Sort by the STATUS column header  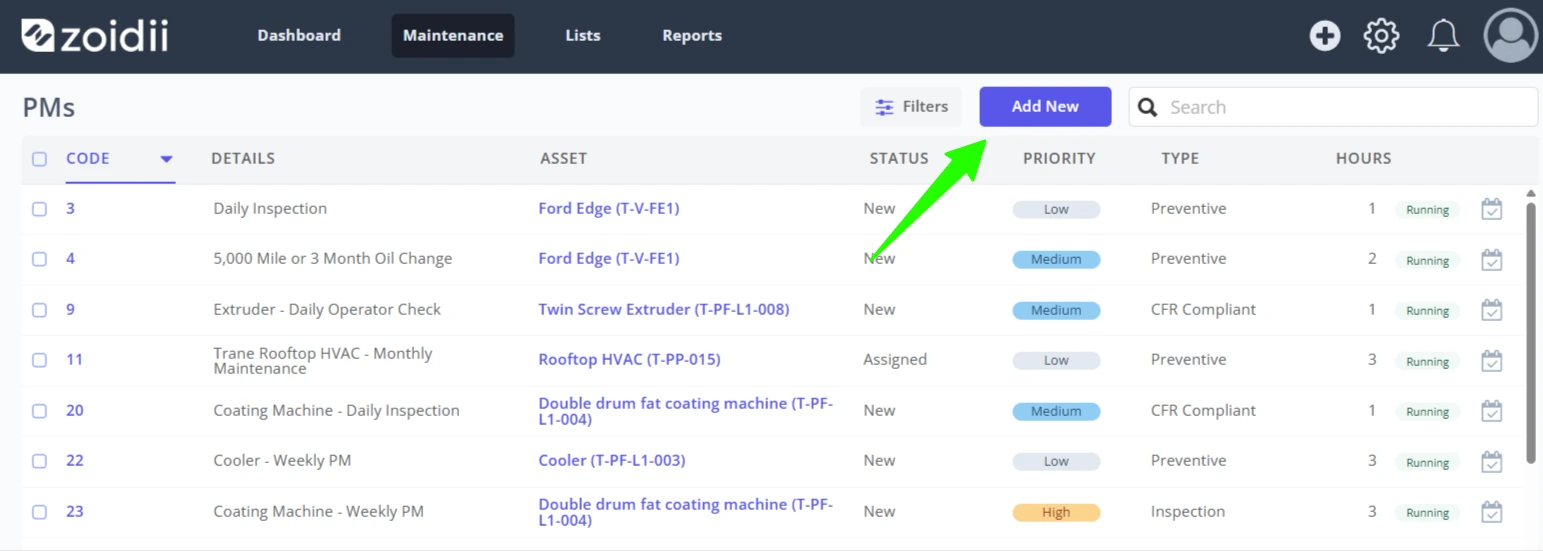pos(899,158)
